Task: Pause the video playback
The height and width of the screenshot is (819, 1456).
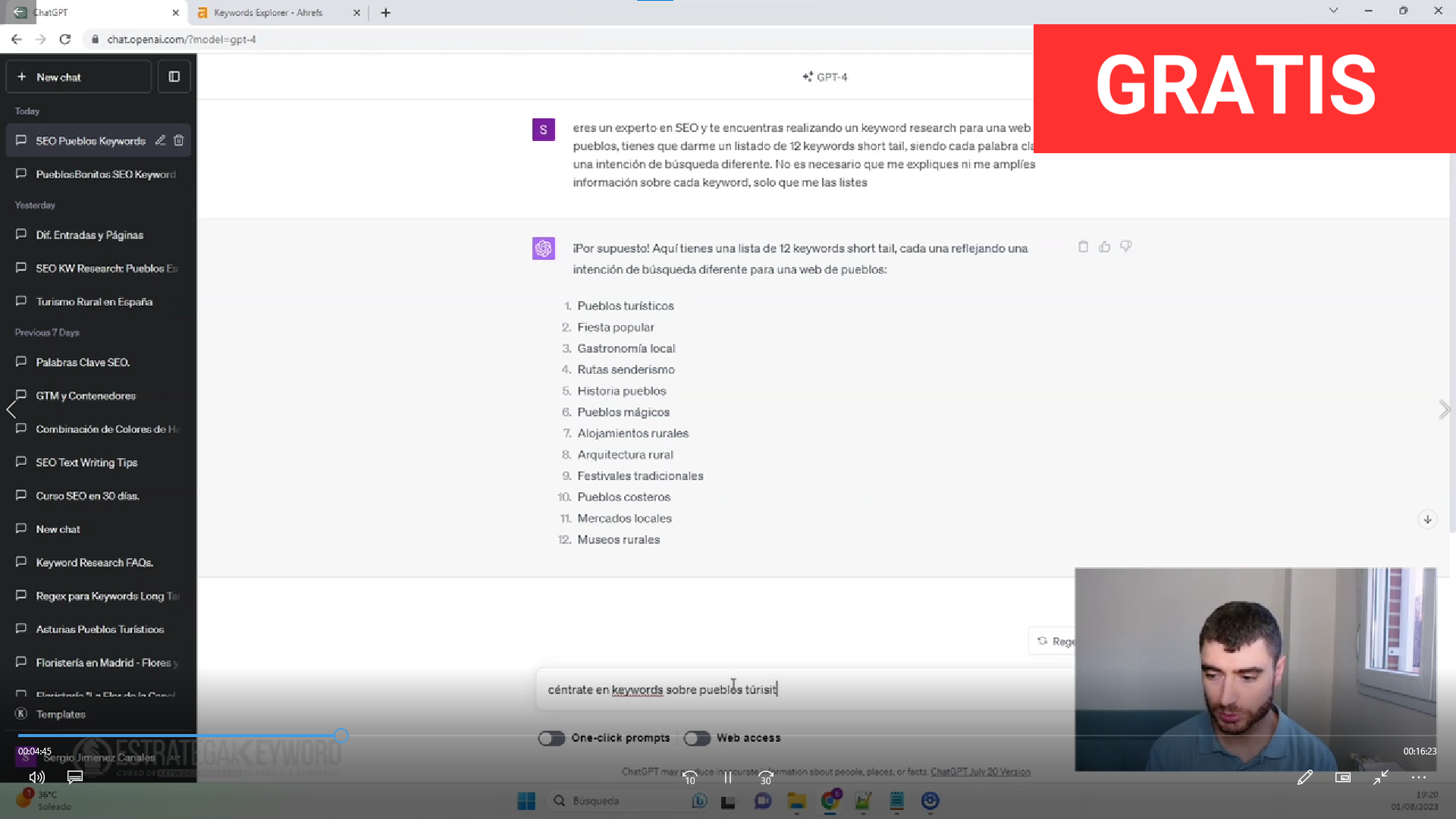Action: click(727, 777)
